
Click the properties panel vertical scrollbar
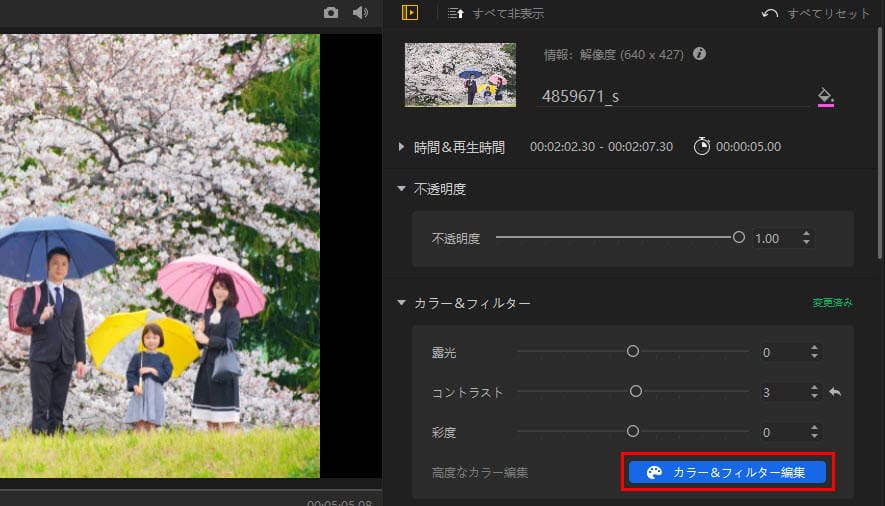point(879,144)
